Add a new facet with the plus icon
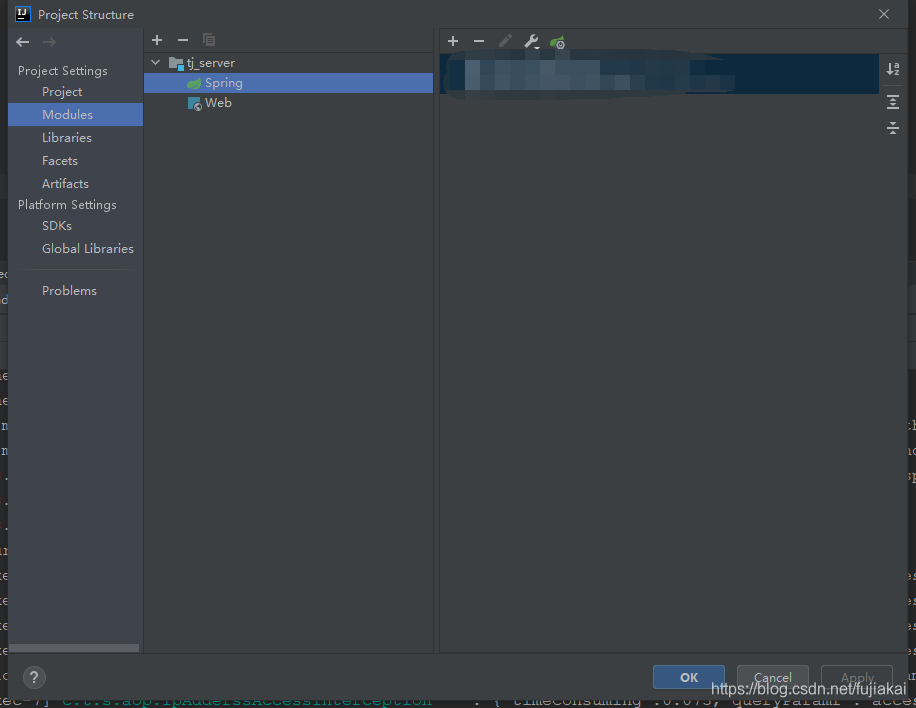Screen dimensions: 916x708 (453, 41)
